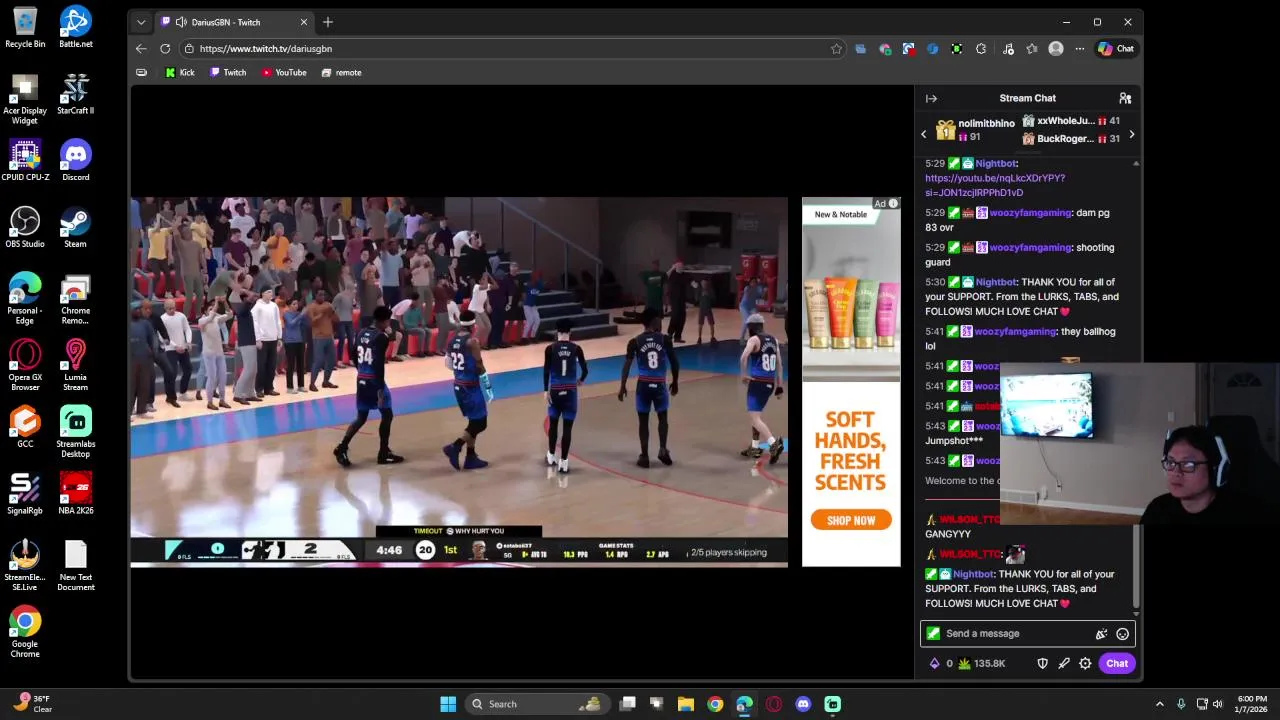Open the Copilot Chat button in Edge

tap(1116, 48)
